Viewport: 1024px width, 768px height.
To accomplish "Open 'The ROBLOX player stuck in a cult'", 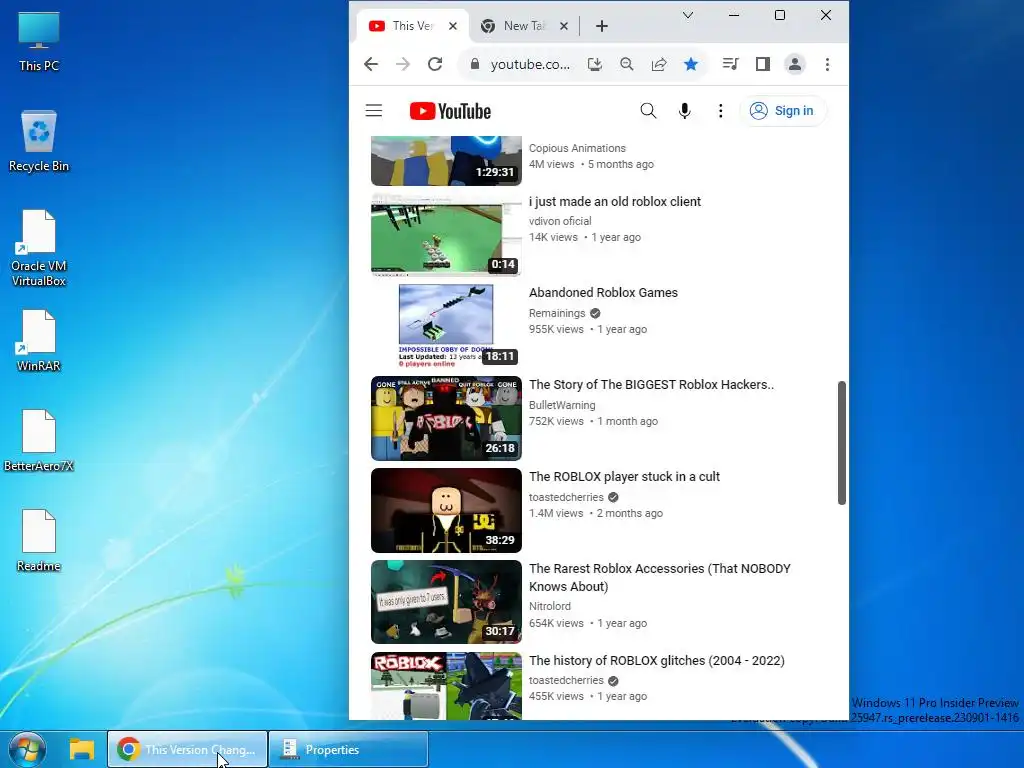I will pyautogui.click(x=624, y=477).
